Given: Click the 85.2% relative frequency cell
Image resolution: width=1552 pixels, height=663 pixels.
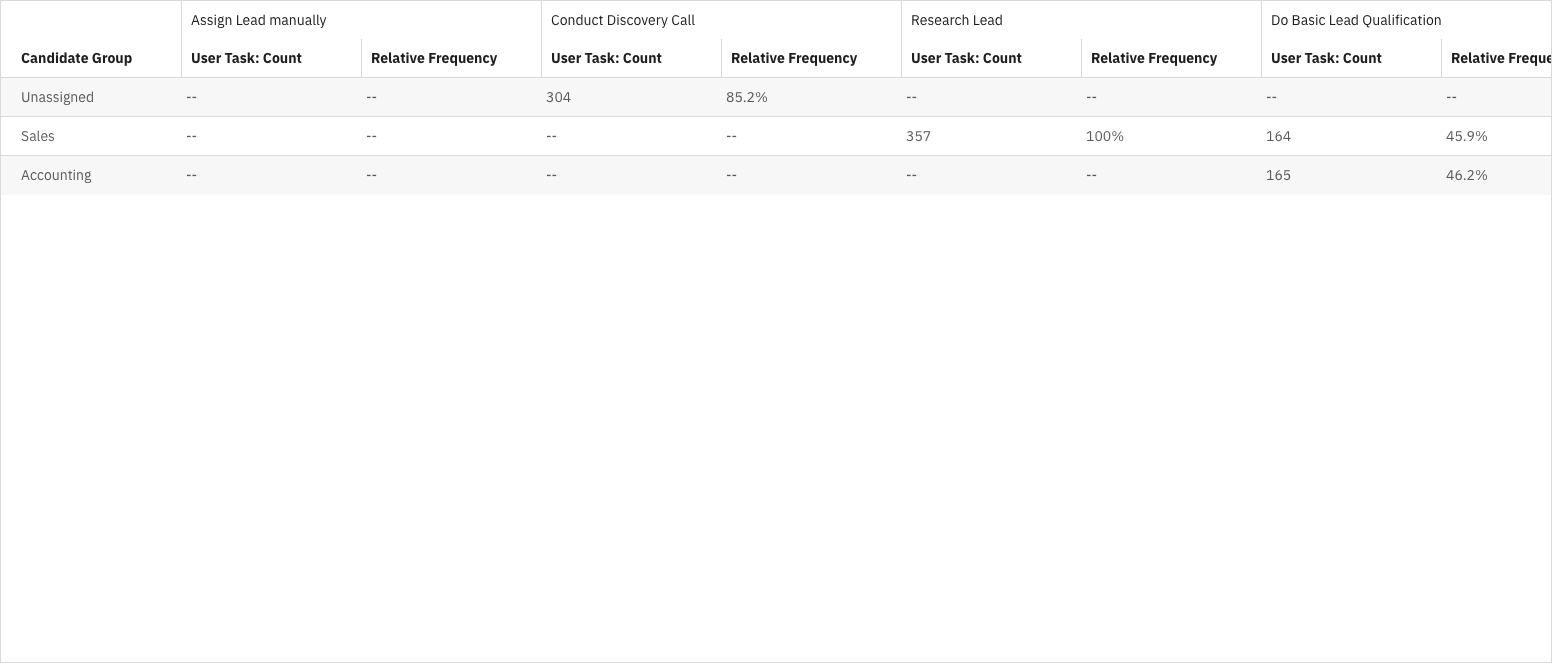Looking at the screenshot, I should [746, 97].
